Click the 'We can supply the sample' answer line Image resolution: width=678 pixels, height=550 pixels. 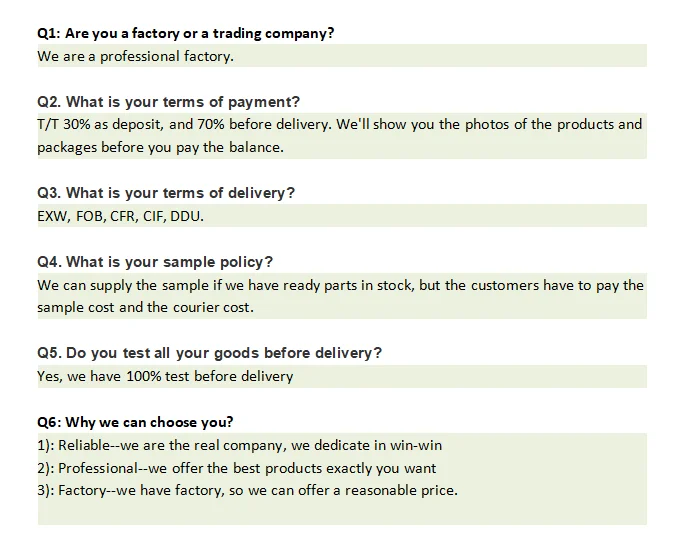[340, 285]
